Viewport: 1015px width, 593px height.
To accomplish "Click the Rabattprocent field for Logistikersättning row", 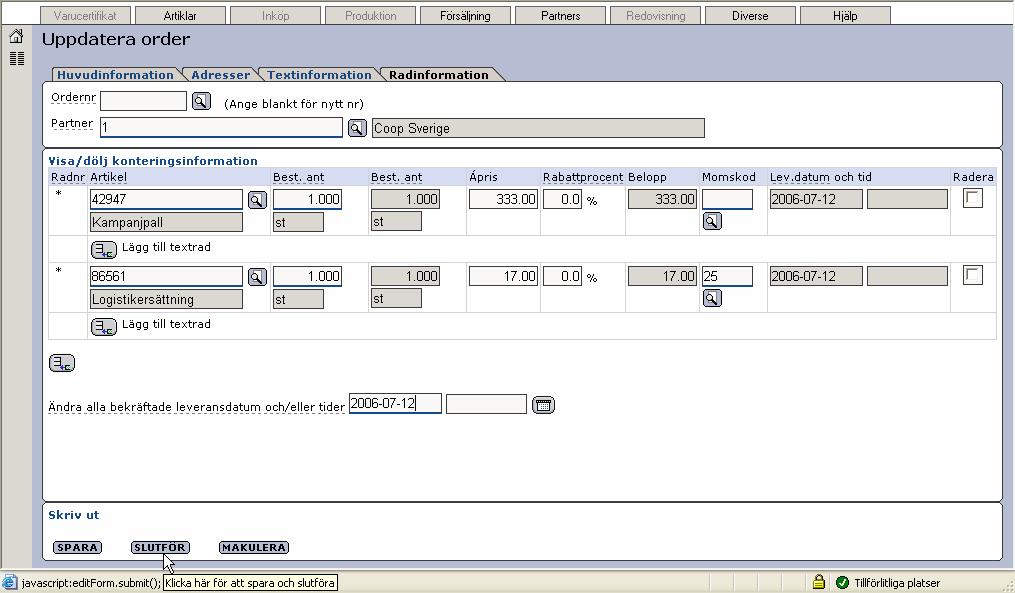I will pyautogui.click(x=563, y=276).
